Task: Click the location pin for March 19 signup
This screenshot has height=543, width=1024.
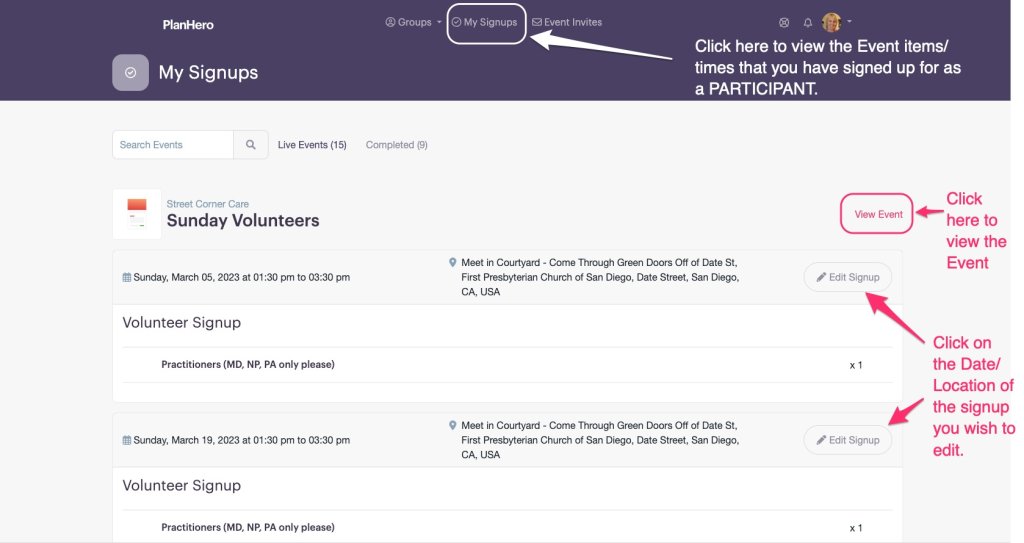Action: (x=454, y=425)
